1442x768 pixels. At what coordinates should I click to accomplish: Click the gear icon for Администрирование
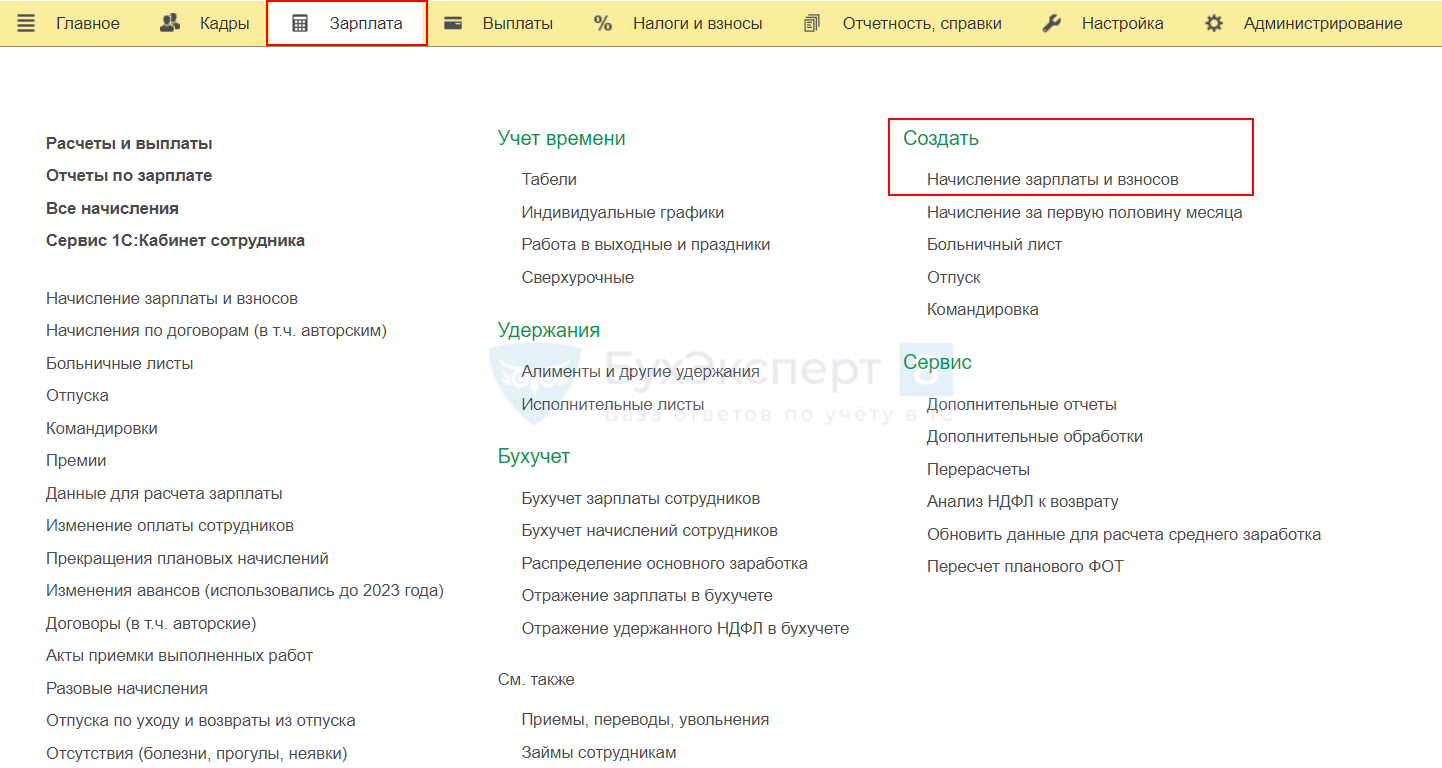point(1214,23)
